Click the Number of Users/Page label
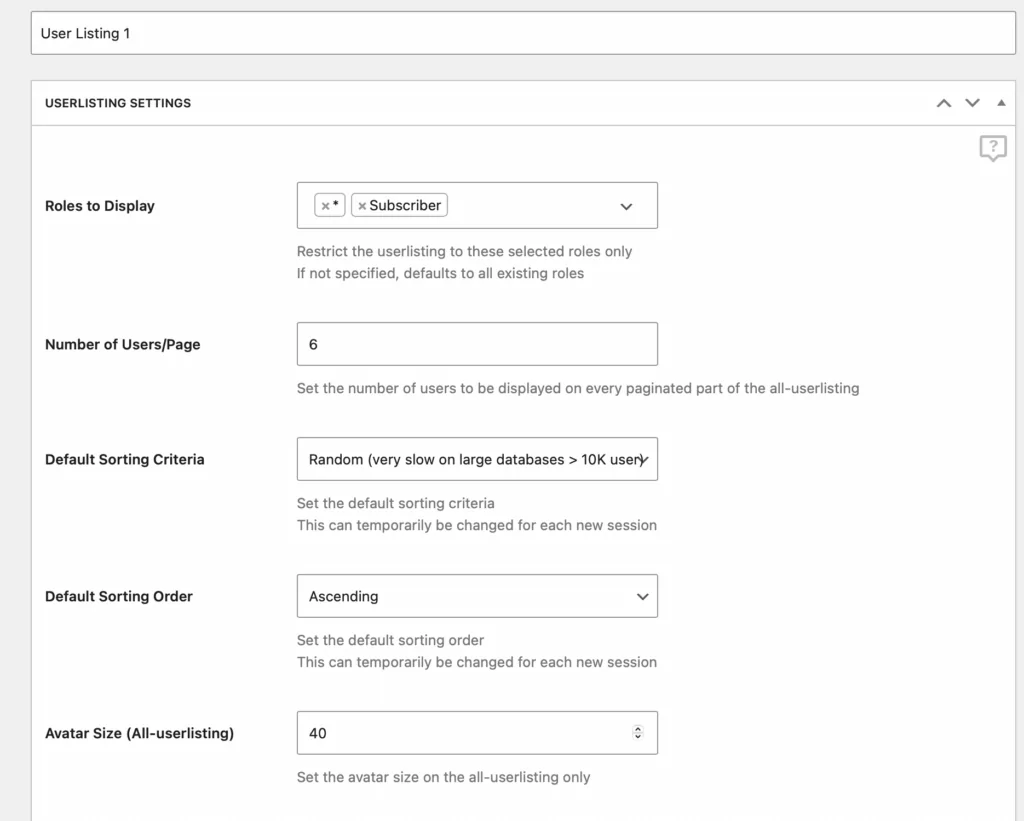 (123, 344)
